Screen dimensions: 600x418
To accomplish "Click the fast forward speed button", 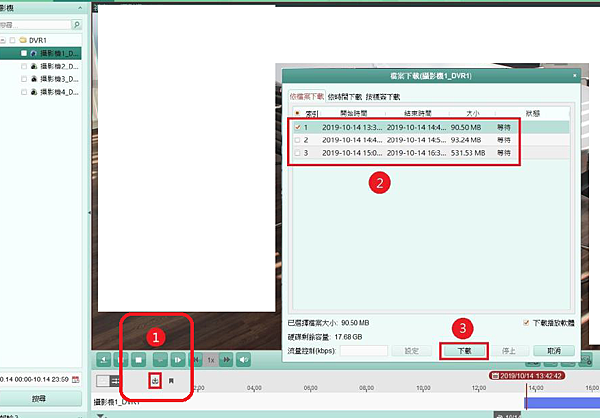I will pyautogui.click(x=227, y=360).
